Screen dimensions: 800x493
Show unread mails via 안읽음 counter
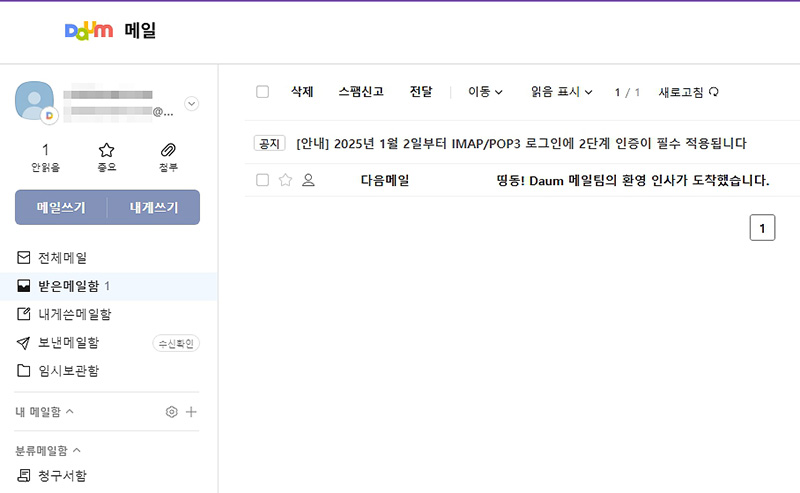coord(45,157)
